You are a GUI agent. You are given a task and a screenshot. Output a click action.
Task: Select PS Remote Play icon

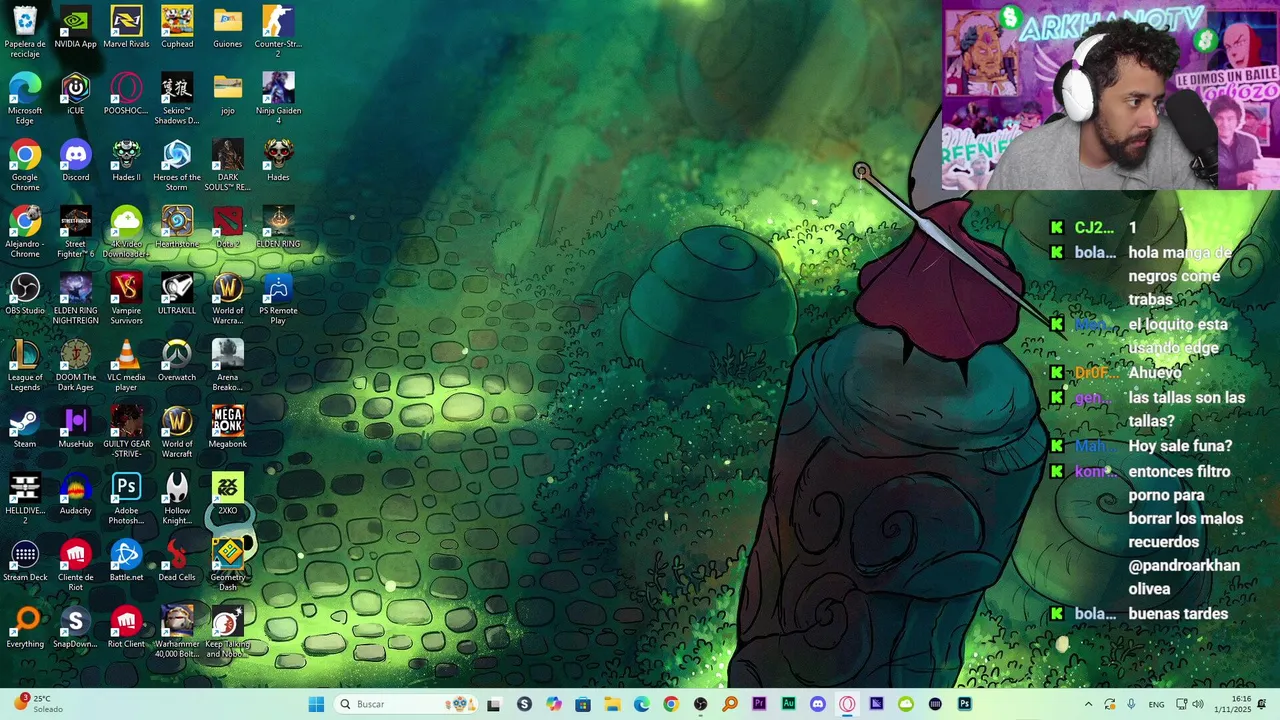[278, 298]
